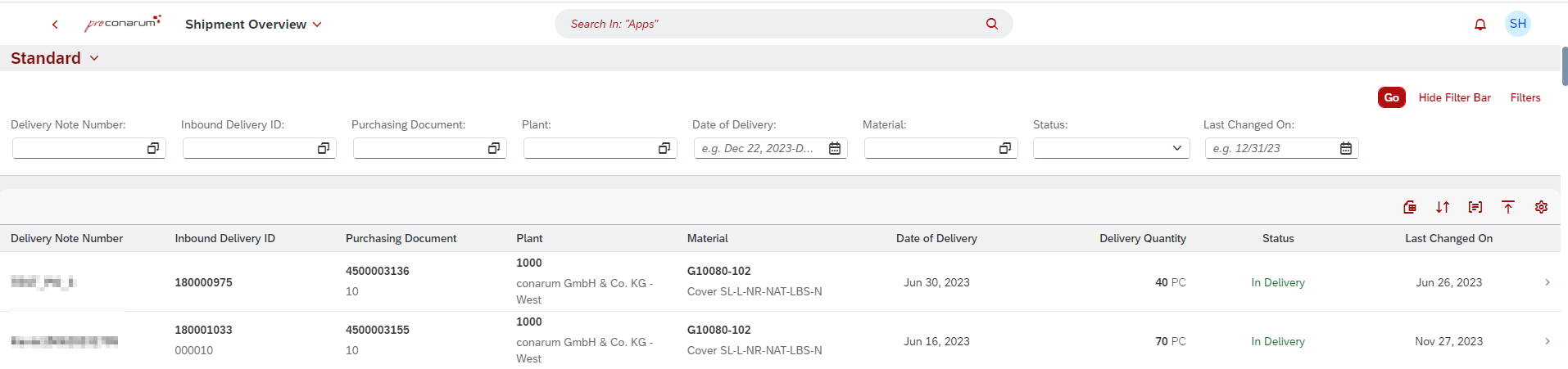Click the search magnifier icon
The image size is (1568, 369).
992,24
